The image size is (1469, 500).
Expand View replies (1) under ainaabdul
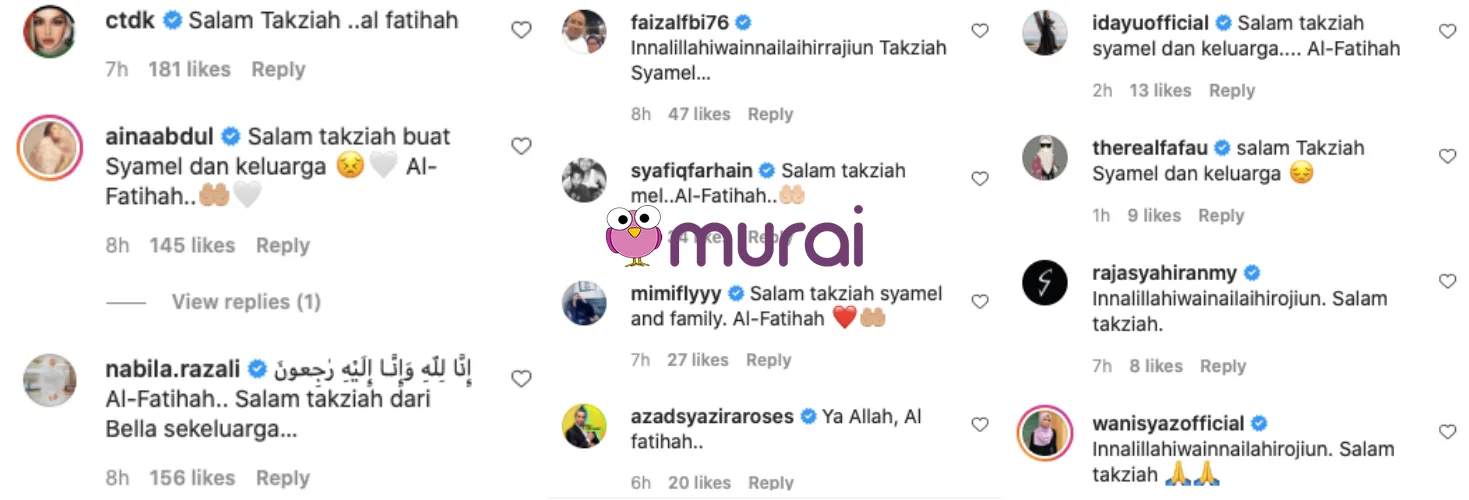(x=246, y=302)
